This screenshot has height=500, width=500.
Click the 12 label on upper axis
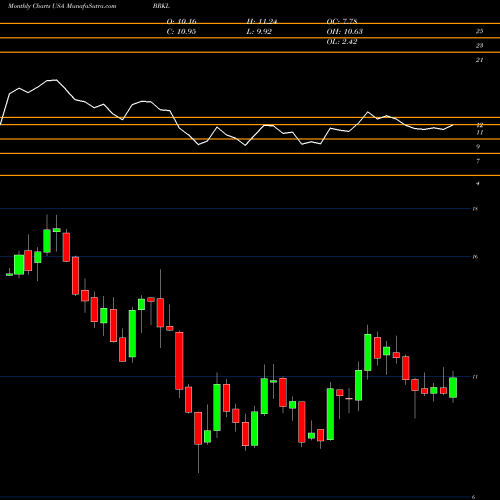(x=479, y=125)
